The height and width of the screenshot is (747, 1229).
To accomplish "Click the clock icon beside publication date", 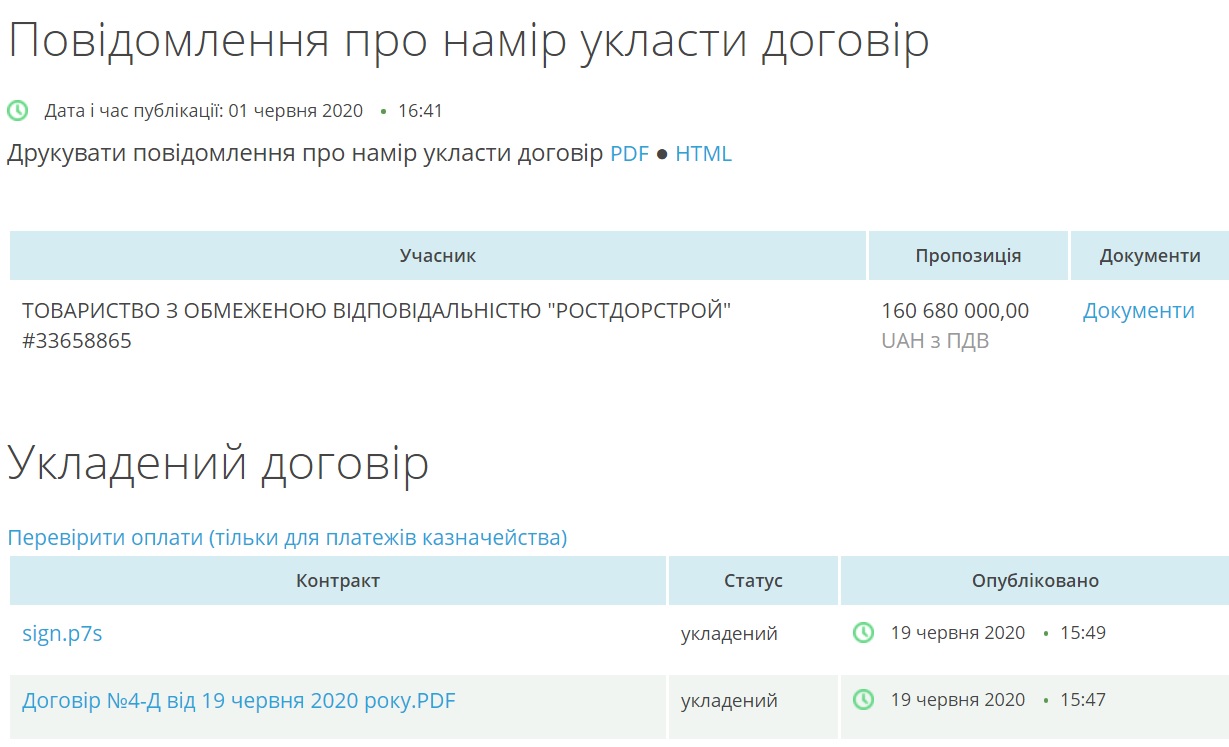I will pyautogui.click(x=18, y=111).
